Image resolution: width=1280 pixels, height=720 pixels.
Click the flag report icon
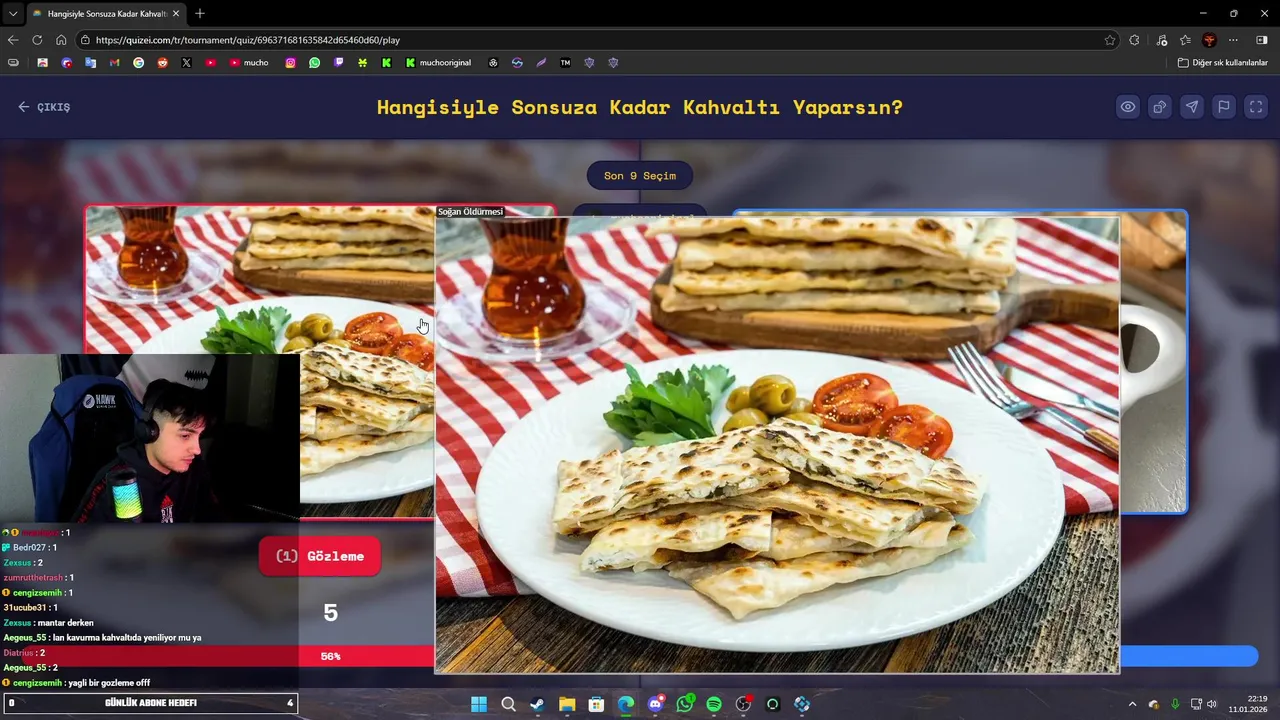pos(1223,107)
